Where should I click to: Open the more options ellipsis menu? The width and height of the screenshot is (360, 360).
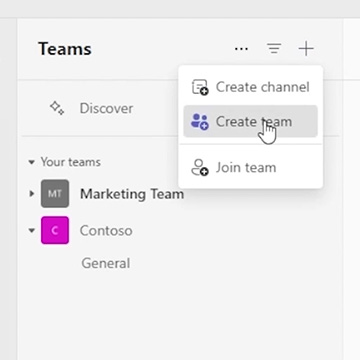[241, 49]
